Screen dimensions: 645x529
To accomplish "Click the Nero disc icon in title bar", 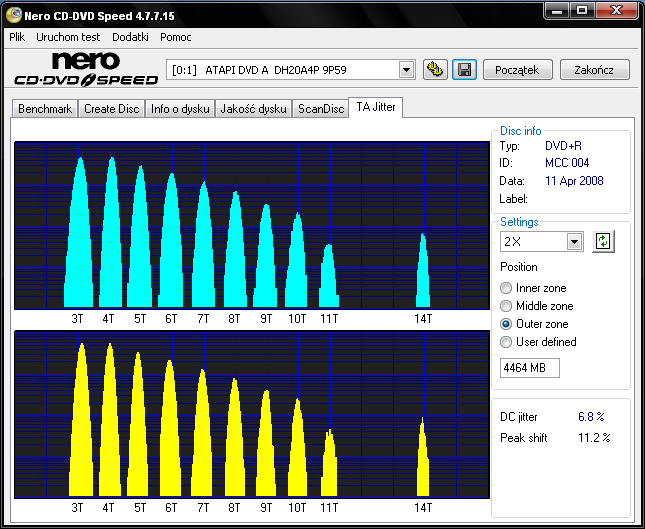I will click(14, 15).
